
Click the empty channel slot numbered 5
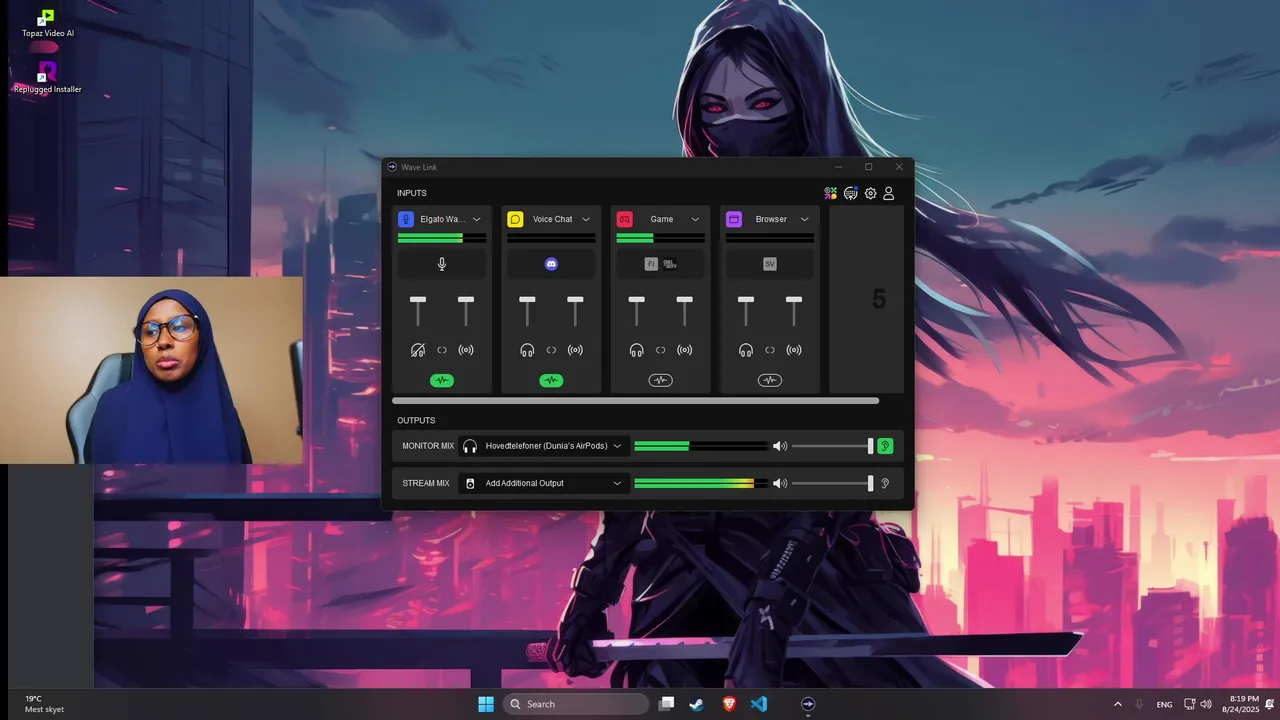click(867, 299)
